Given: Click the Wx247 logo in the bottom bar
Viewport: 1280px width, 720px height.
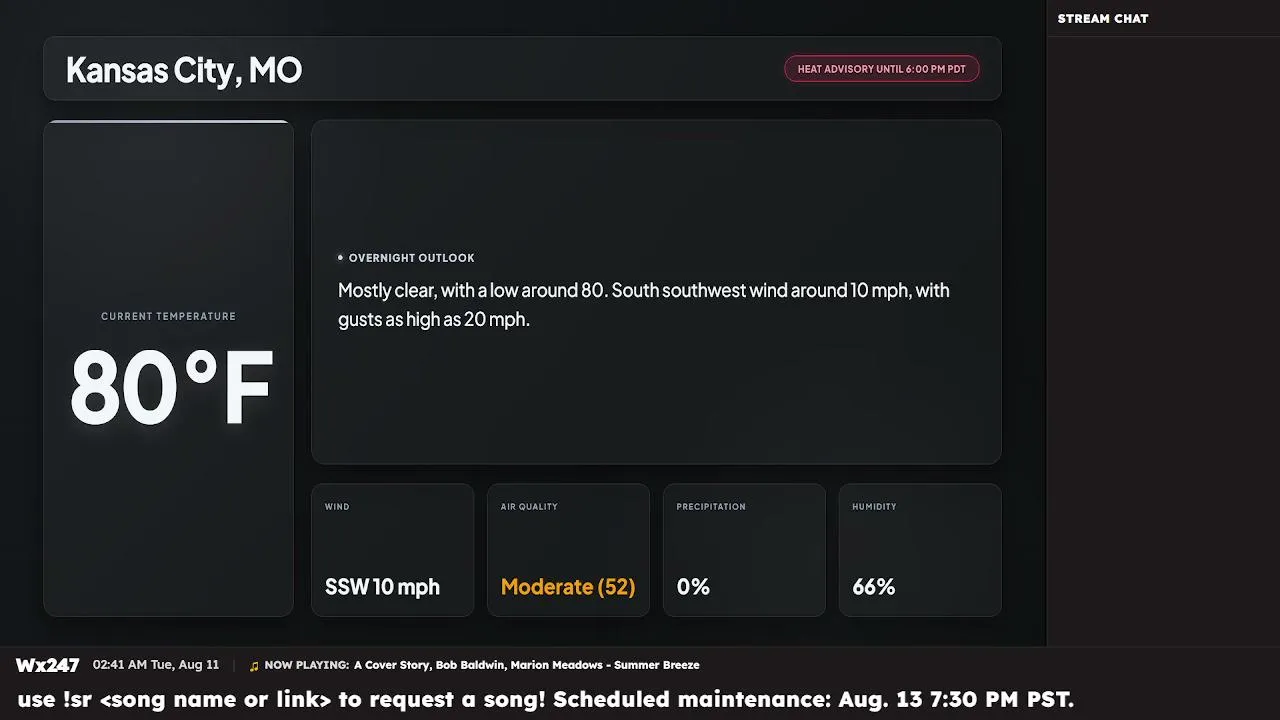Looking at the screenshot, I should (x=47, y=665).
